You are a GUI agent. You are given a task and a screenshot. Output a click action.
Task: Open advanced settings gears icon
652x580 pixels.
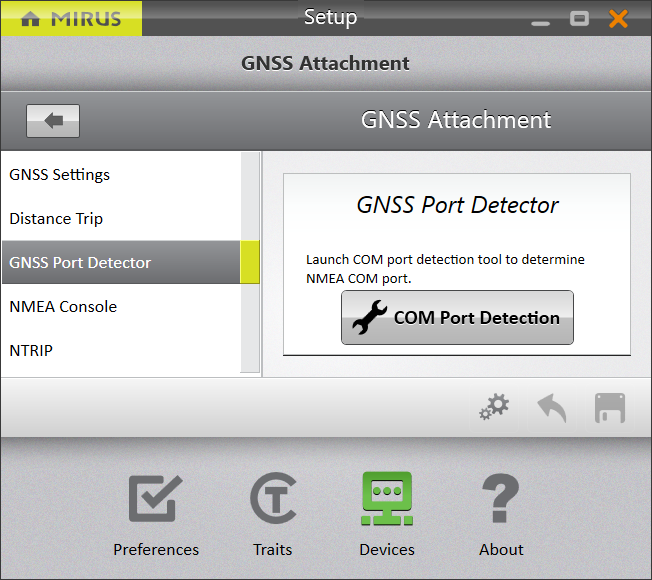pos(494,407)
